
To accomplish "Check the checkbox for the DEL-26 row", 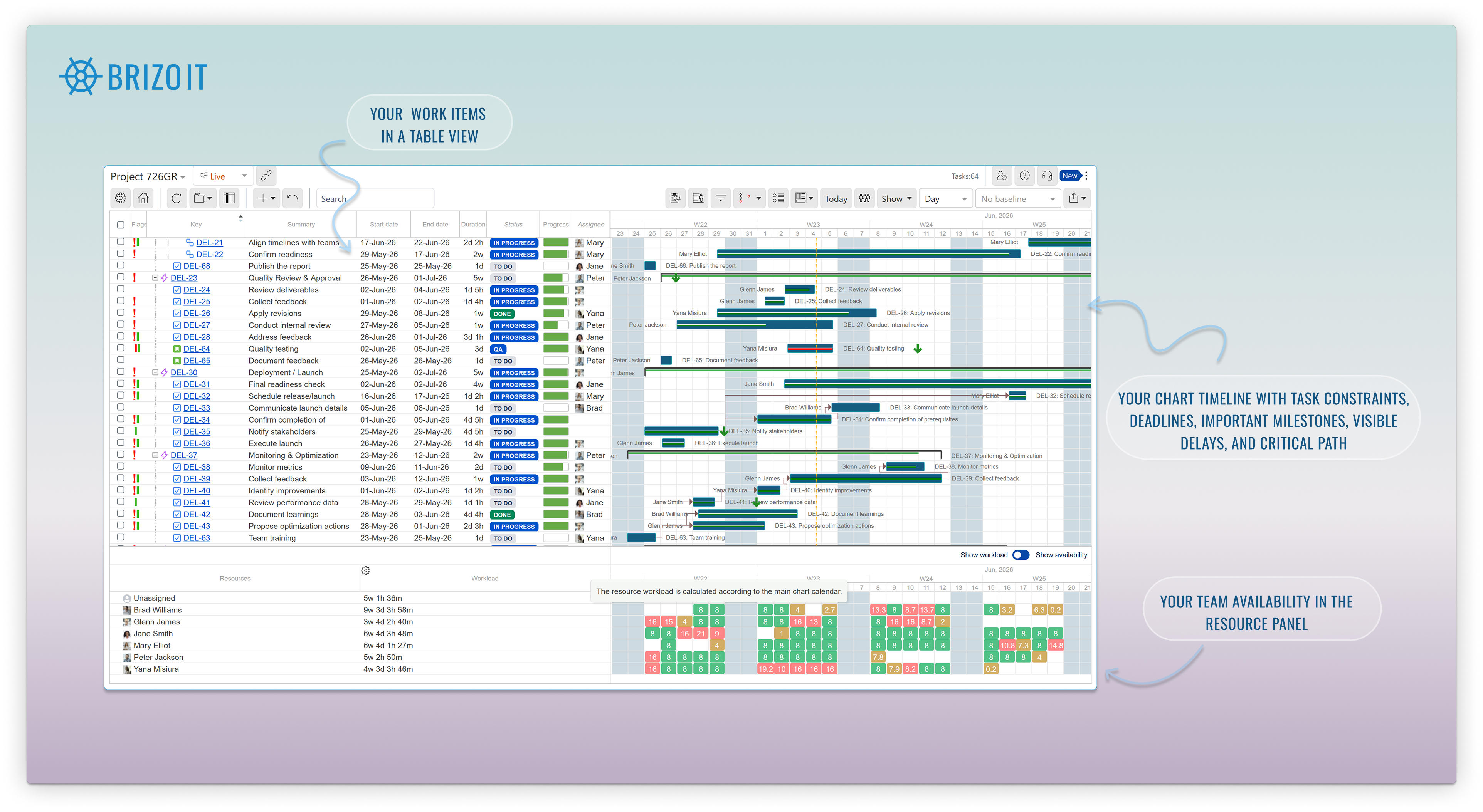I will (x=120, y=312).
